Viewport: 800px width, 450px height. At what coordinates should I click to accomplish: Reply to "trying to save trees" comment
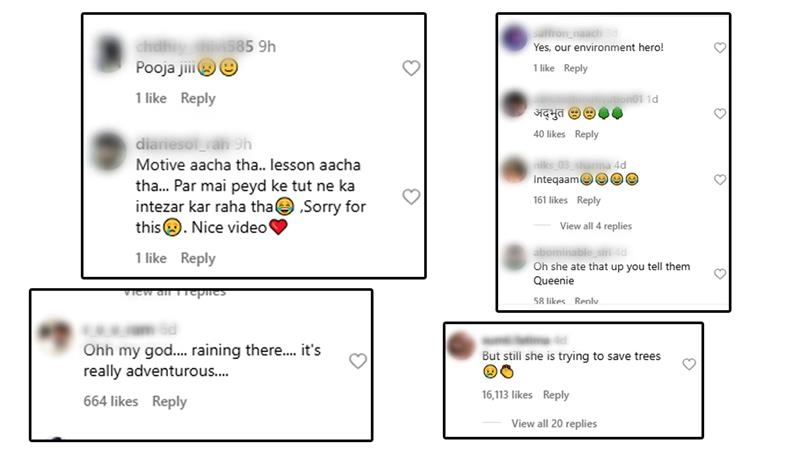pyautogui.click(x=555, y=395)
